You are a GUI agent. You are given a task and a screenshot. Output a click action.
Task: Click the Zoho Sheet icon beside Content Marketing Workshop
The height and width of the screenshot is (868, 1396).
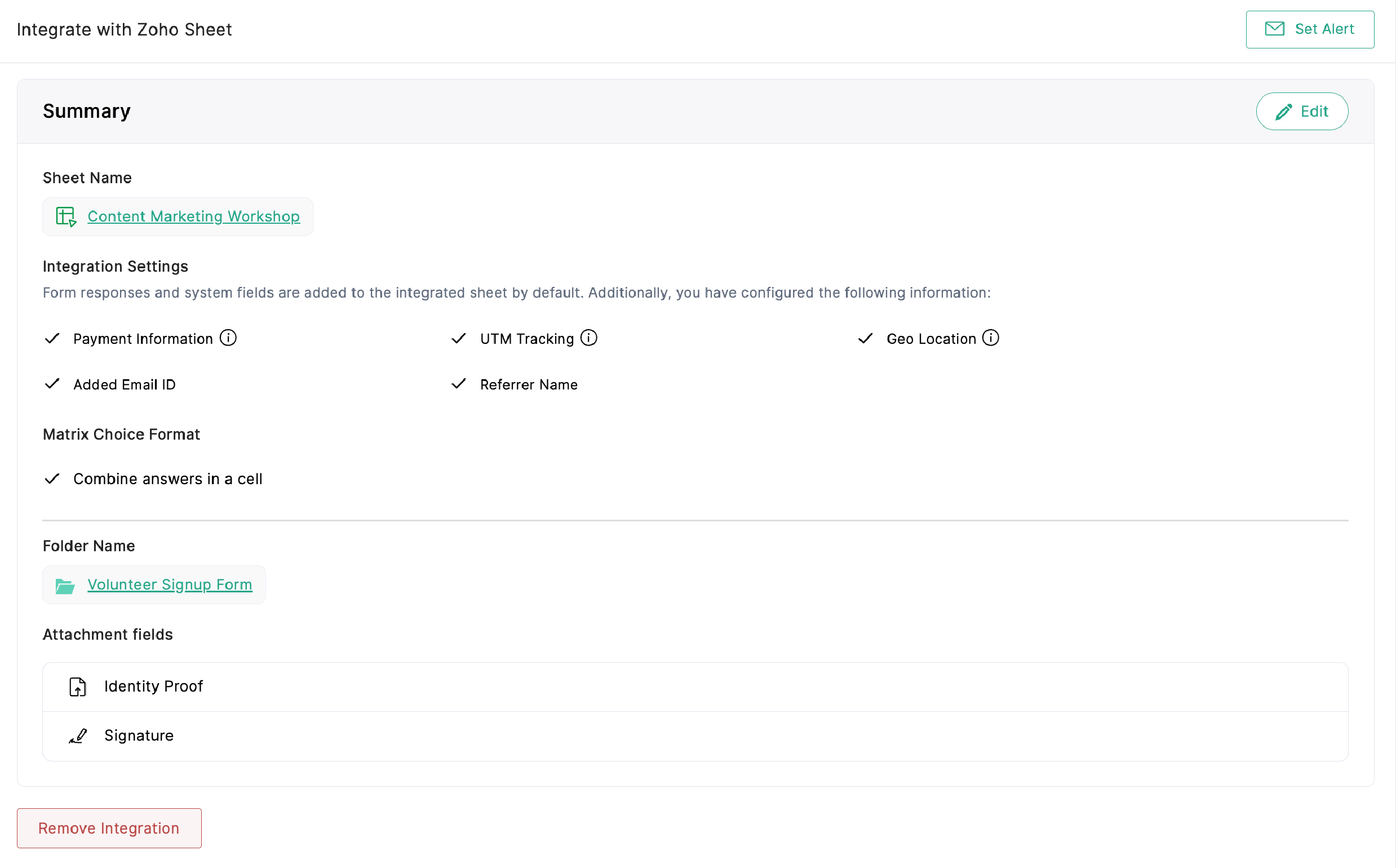click(x=65, y=216)
